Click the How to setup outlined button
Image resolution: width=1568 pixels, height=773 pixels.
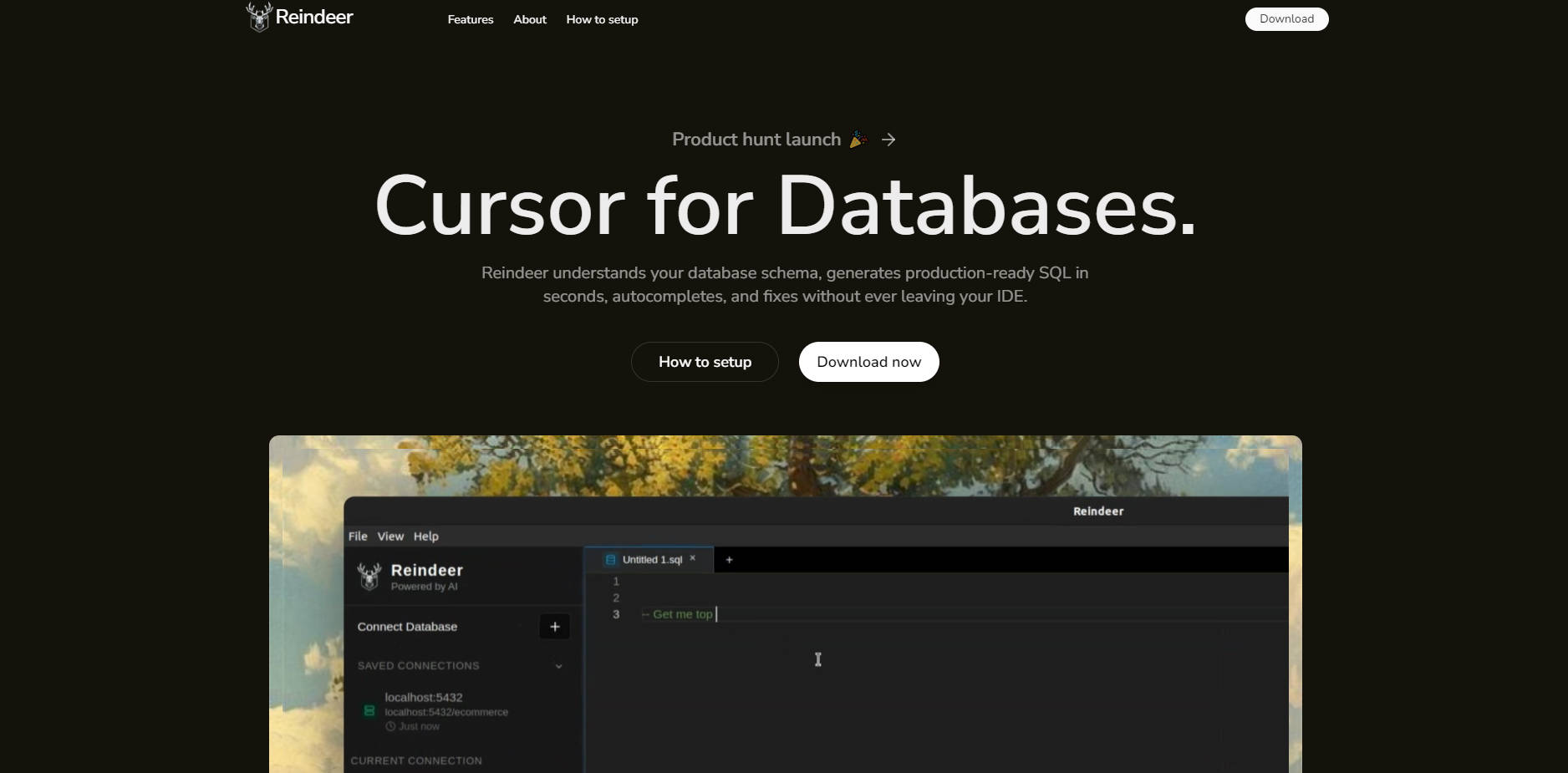tap(705, 362)
